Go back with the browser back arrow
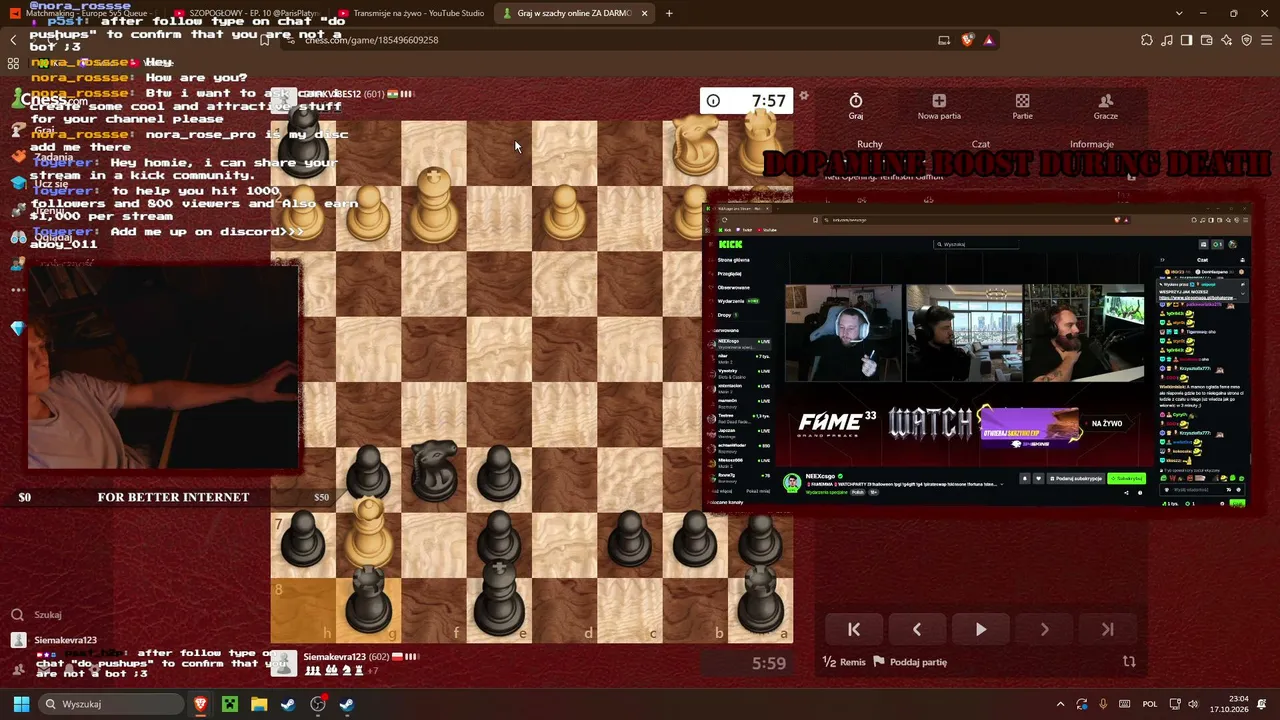The height and width of the screenshot is (720, 1280). coord(13,40)
